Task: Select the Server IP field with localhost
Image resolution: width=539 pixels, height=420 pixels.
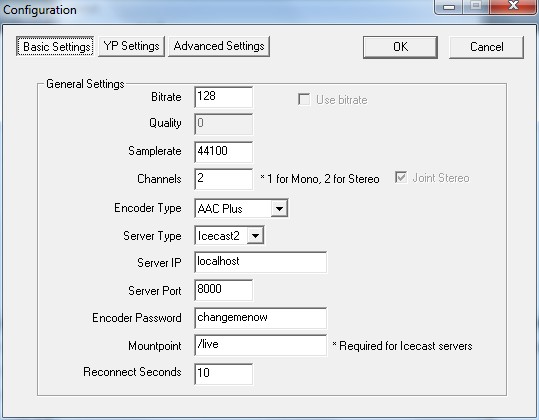Action: click(x=261, y=262)
